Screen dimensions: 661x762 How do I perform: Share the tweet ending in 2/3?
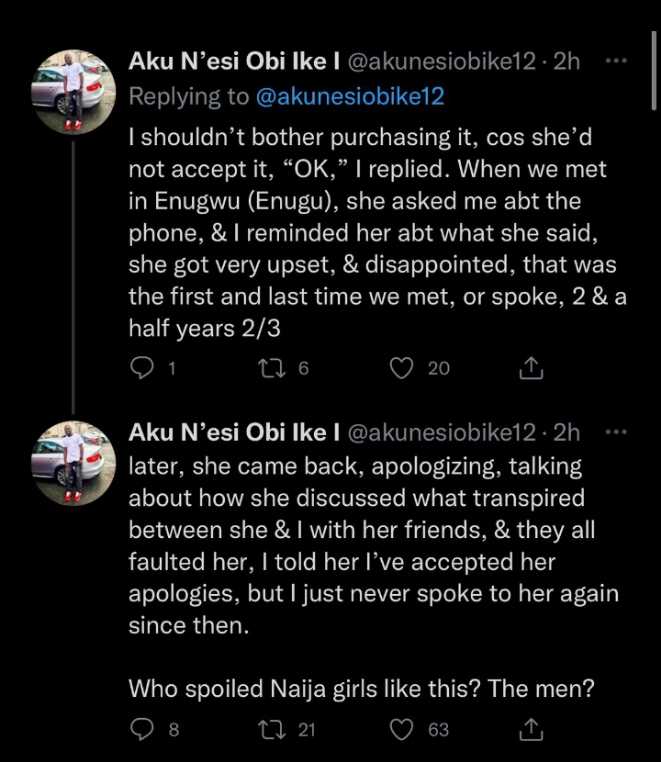(532, 369)
